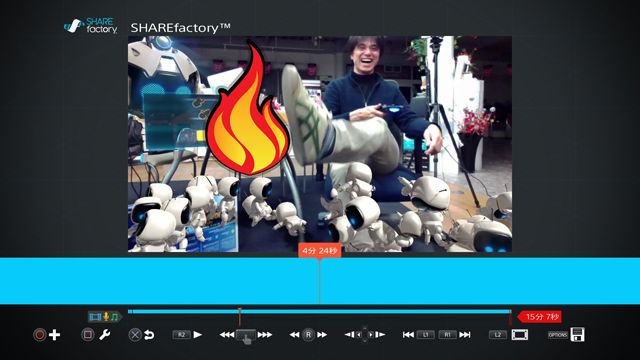Click the circle button icon
The width and height of the screenshot is (640, 360).
click(40, 335)
